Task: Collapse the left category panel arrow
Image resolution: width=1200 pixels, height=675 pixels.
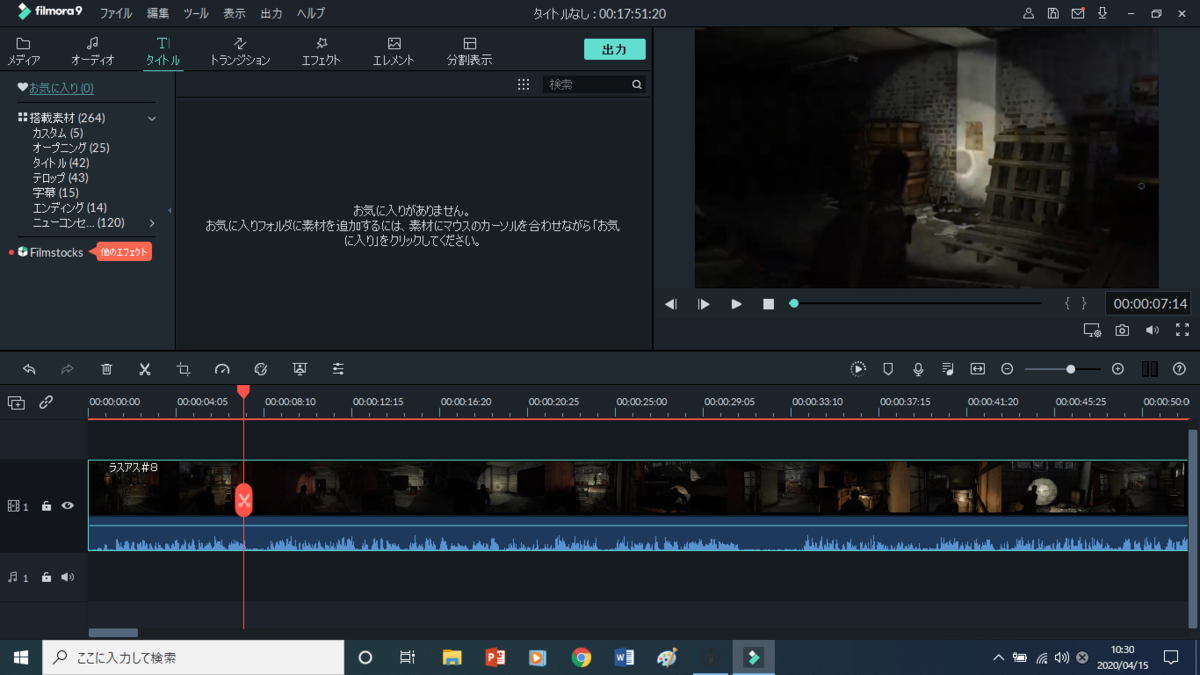Action: [x=170, y=210]
